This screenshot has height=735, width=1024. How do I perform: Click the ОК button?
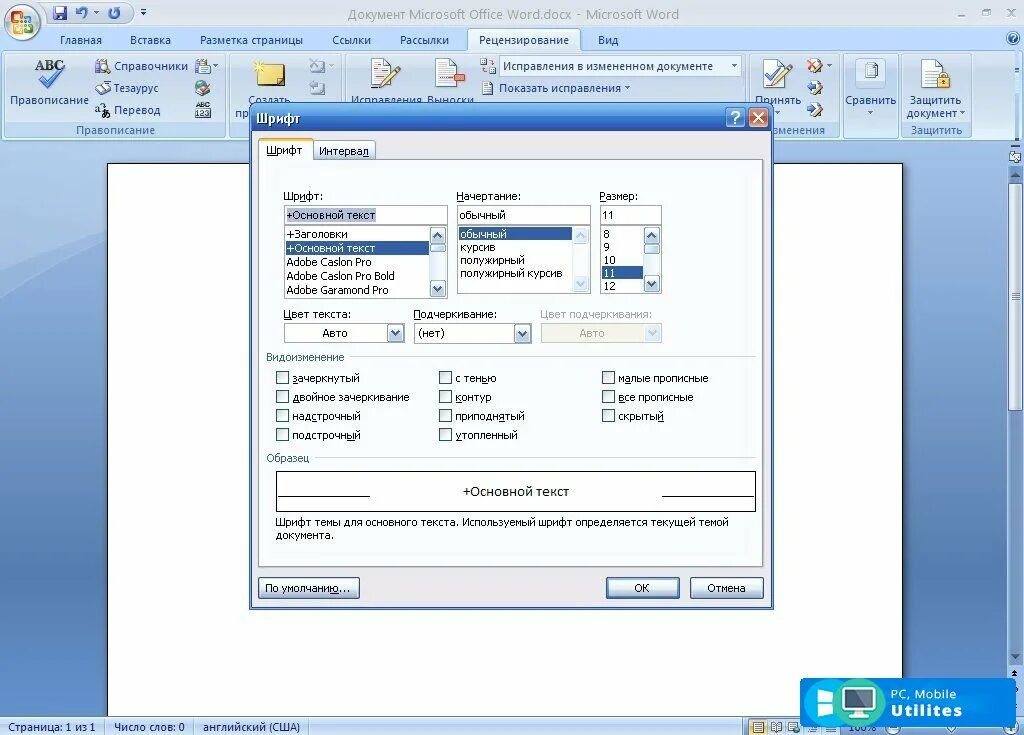642,588
